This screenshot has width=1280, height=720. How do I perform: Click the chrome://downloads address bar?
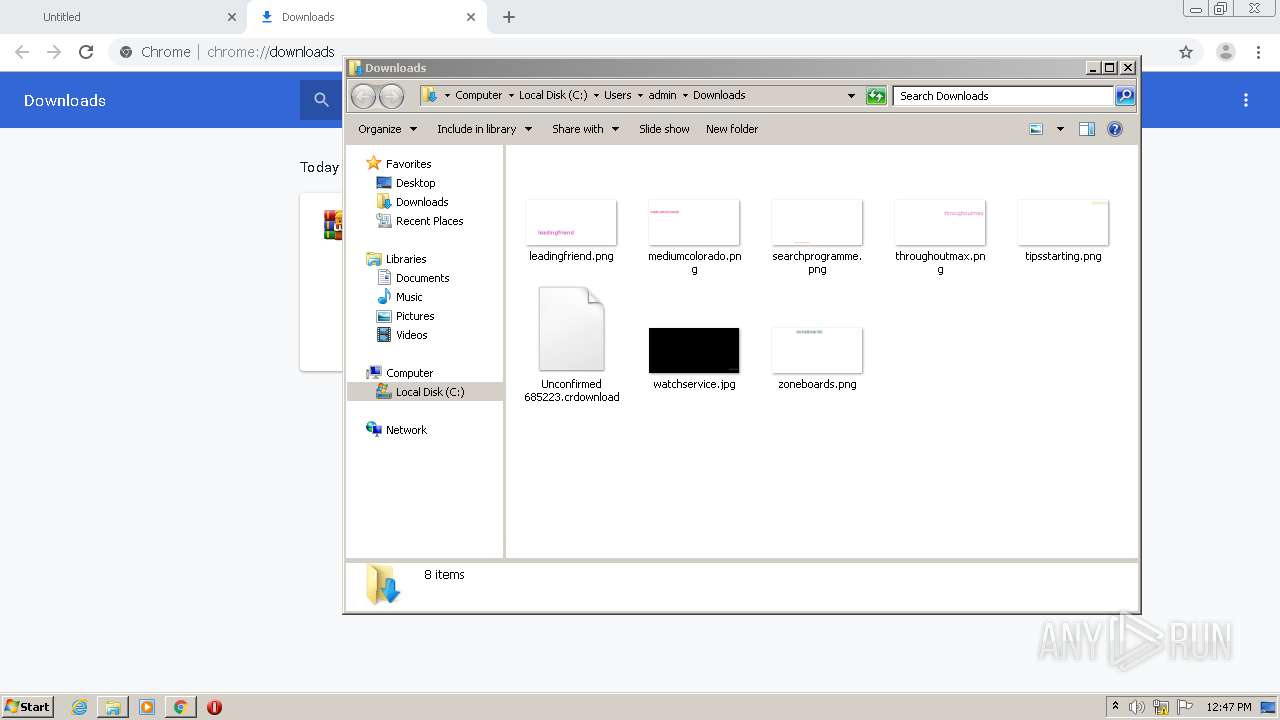(x=271, y=52)
